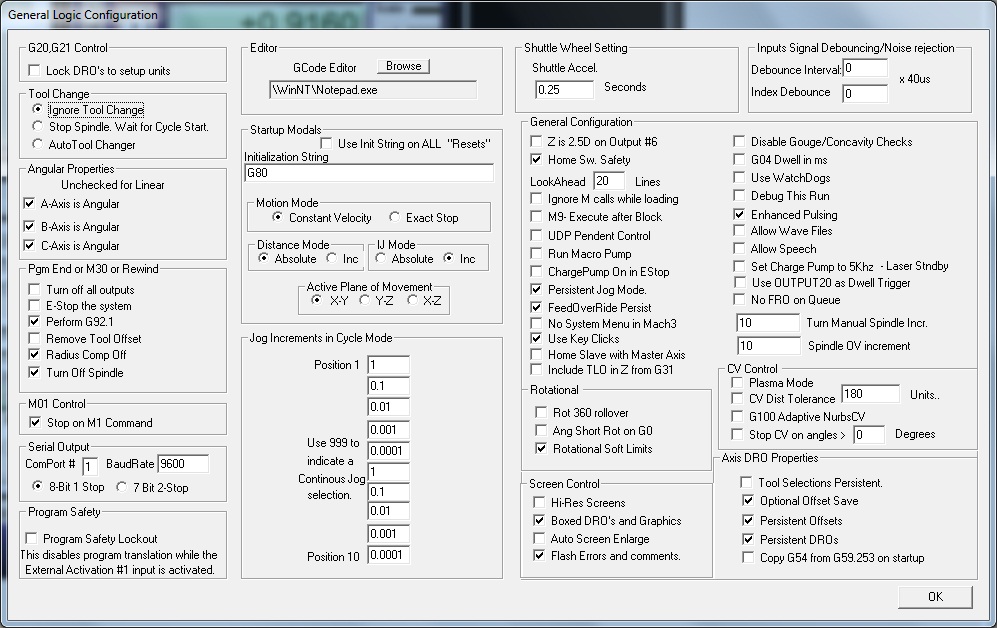Click CV Dist Tolerance value field

(870, 394)
